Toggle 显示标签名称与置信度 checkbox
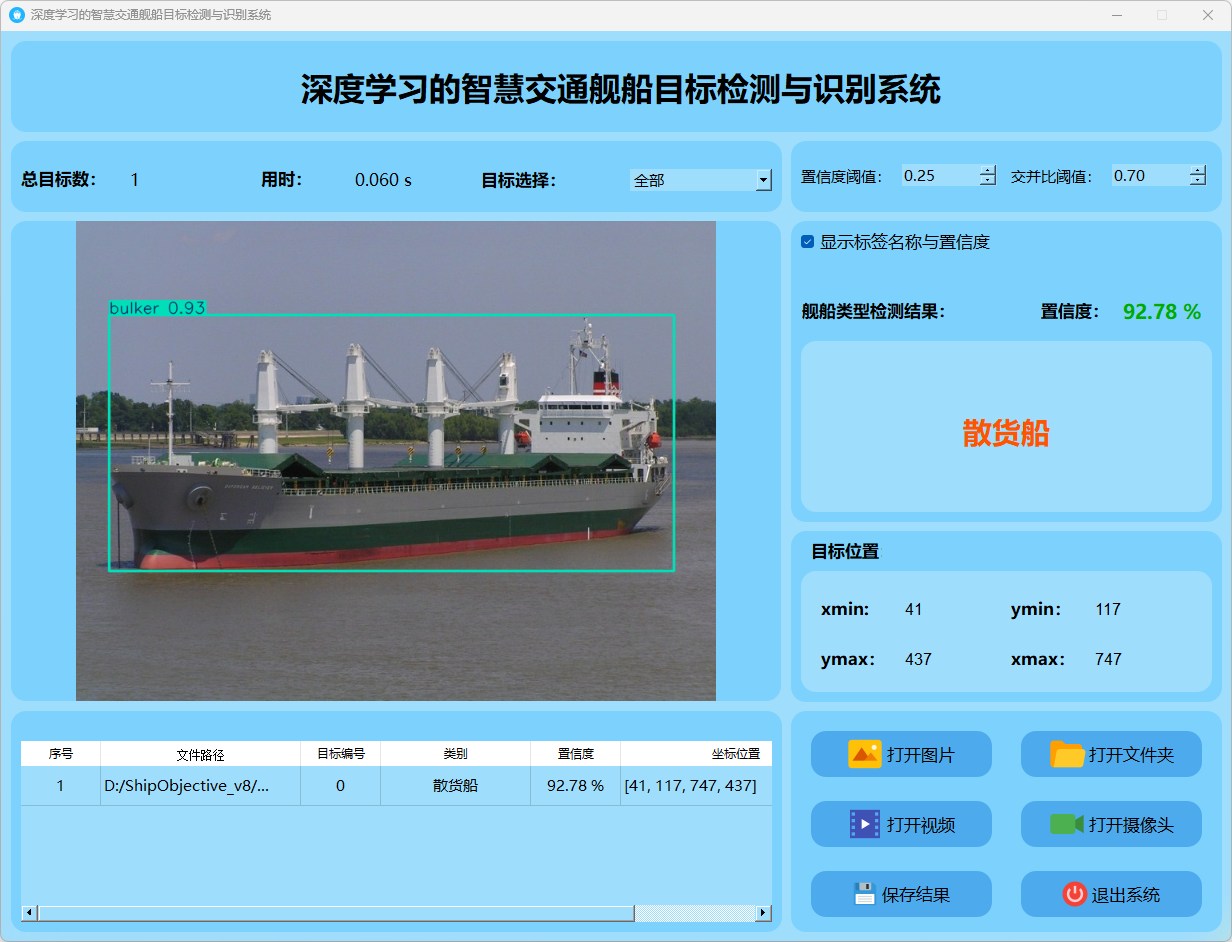 [x=808, y=242]
